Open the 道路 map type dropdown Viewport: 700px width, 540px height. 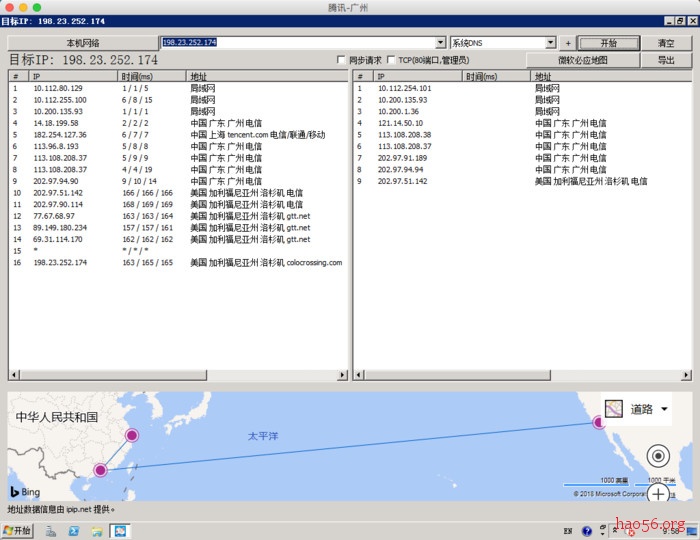click(x=665, y=409)
